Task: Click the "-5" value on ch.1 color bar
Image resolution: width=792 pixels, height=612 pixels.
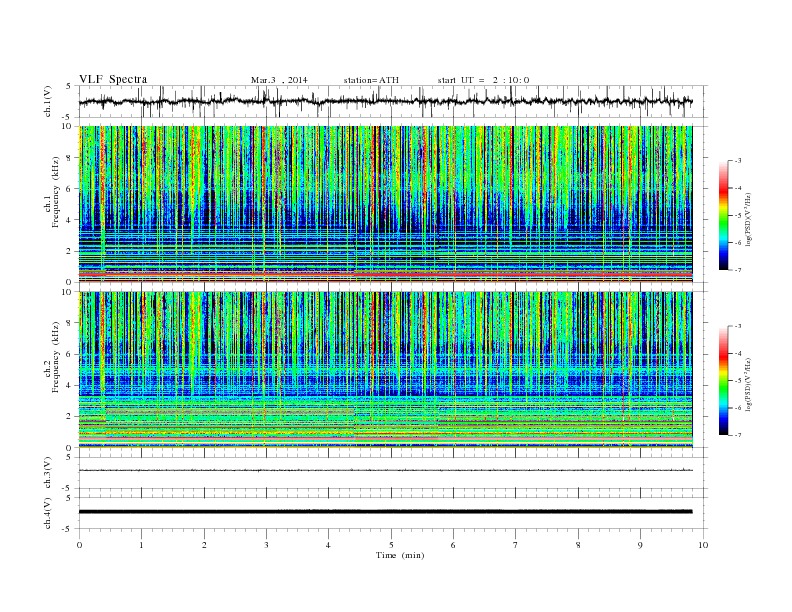Action: click(737, 215)
